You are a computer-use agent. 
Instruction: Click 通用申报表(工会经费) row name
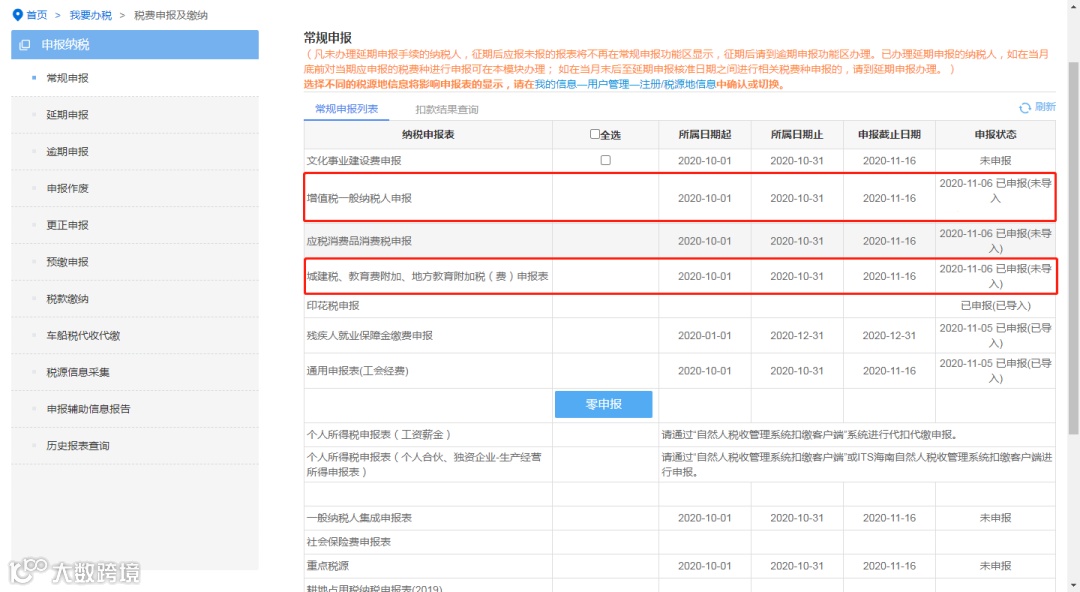(x=357, y=371)
